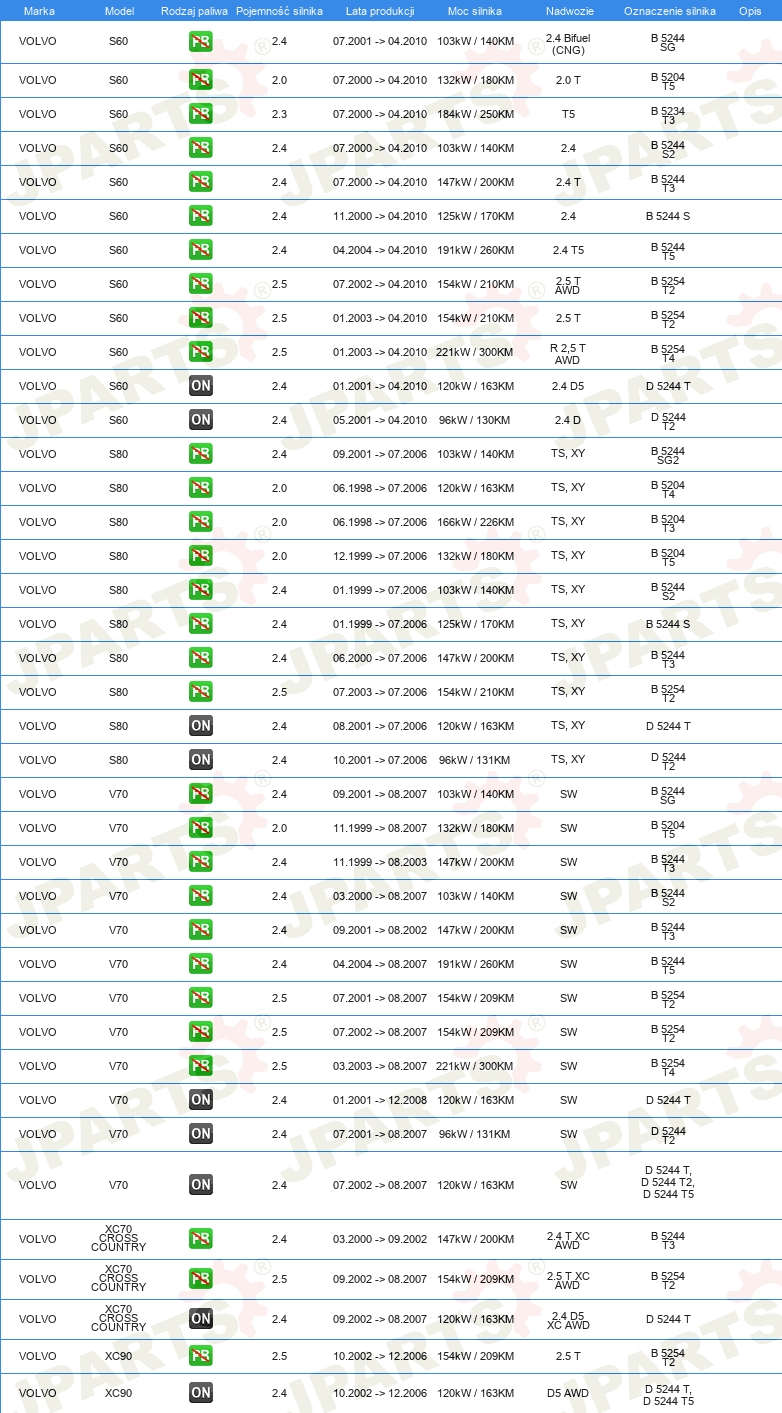This screenshot has height=1413, width=782.
Task: Select the diesel ON icon in the 2.4 D5 XC AWD row
Action: coord(201,1319)
